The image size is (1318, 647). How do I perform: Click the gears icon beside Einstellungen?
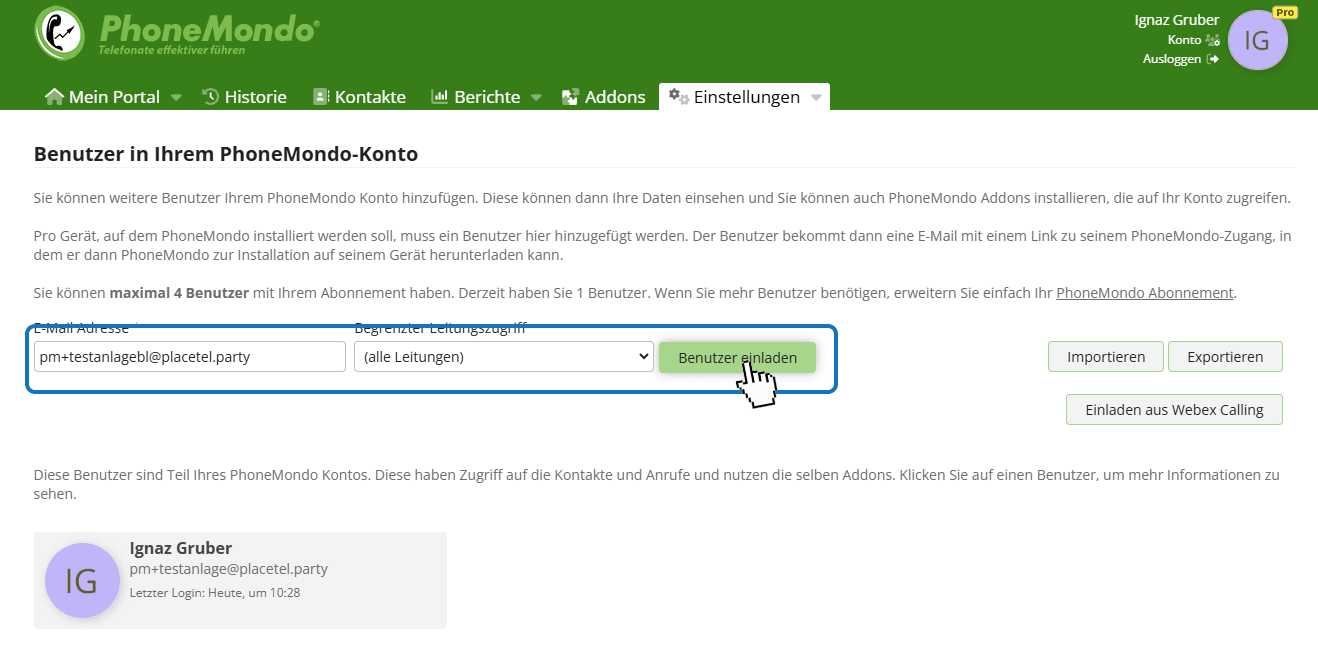(679, 97)
